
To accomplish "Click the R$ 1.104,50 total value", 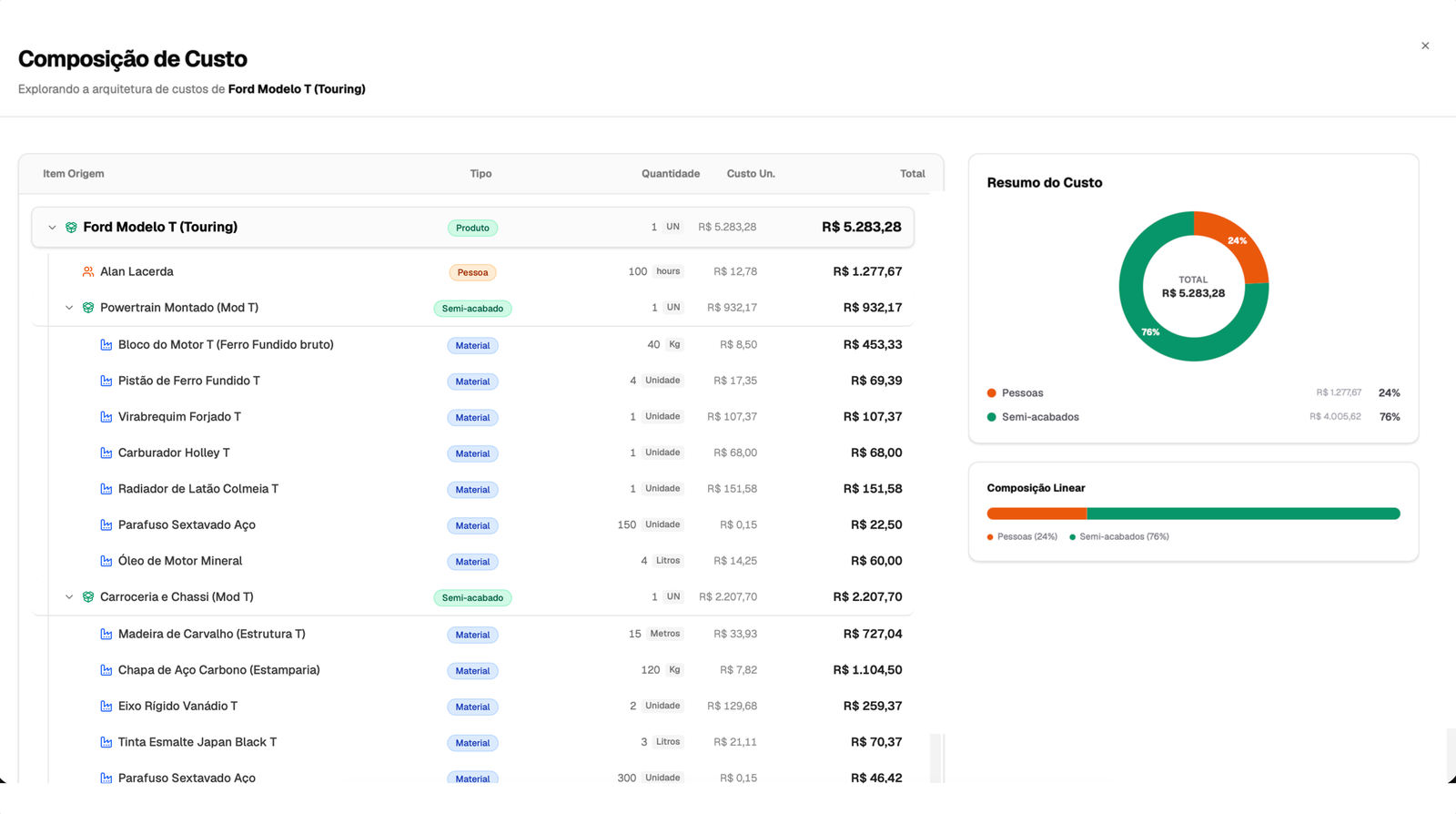I will [x=867, y=670].
